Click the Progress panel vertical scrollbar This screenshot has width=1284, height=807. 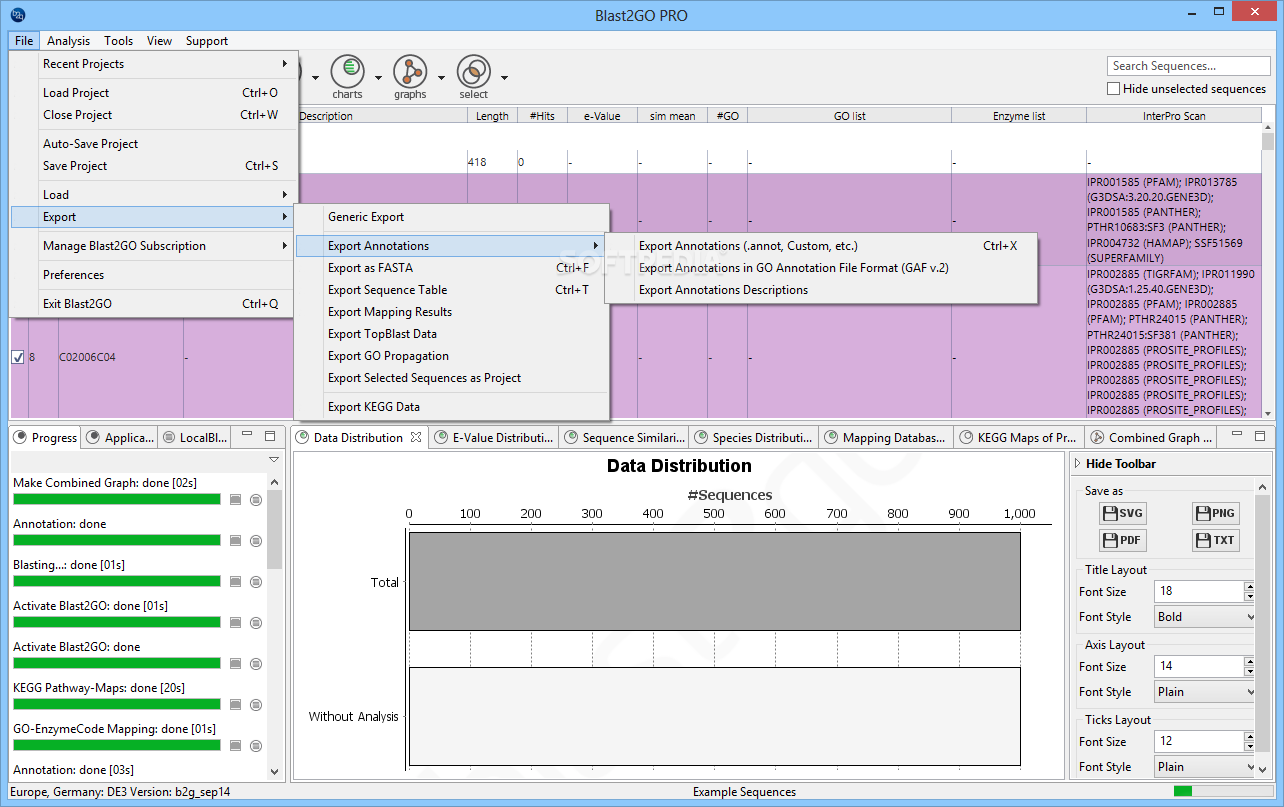(275, 625)
